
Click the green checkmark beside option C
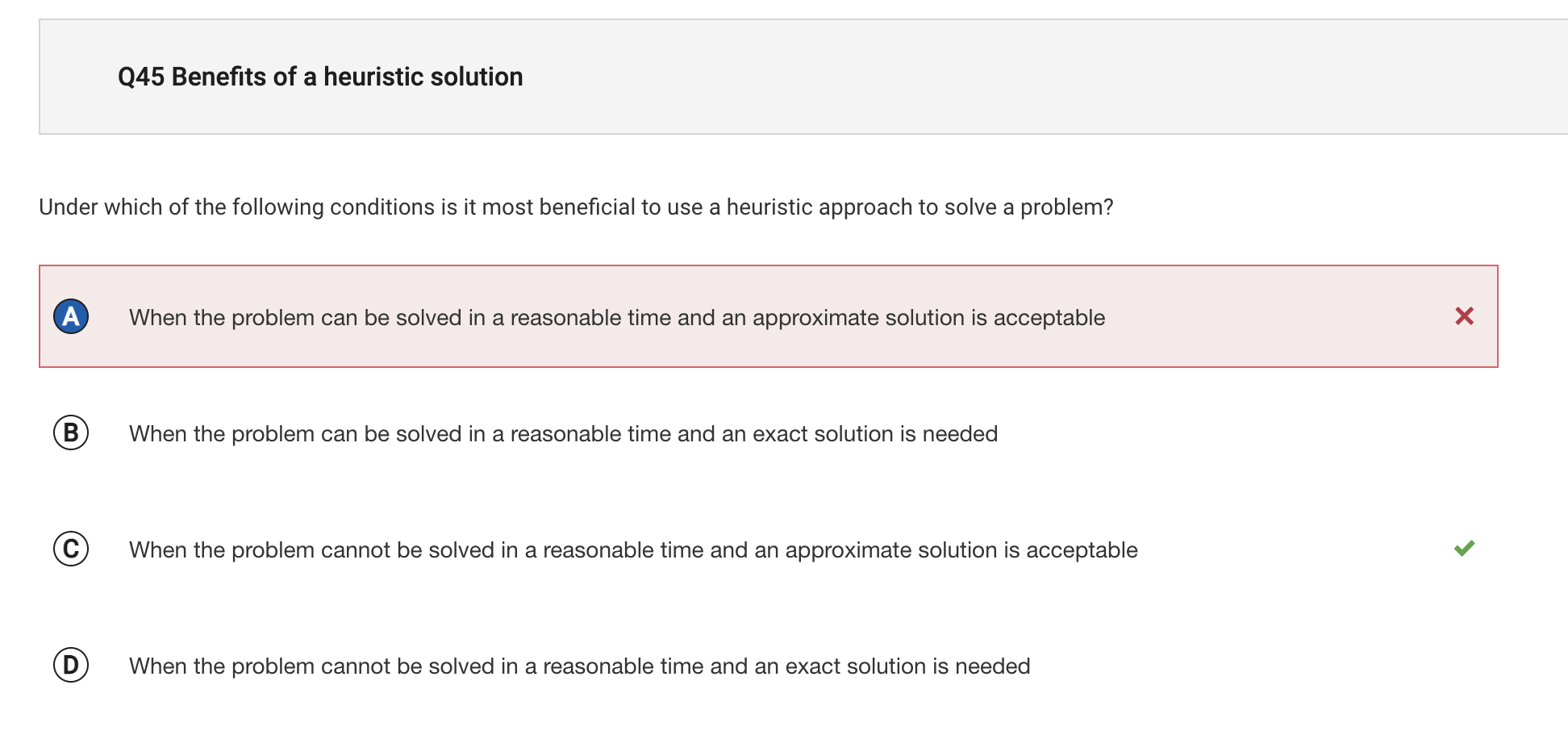pyautogui.click(x=1464, y=549)
